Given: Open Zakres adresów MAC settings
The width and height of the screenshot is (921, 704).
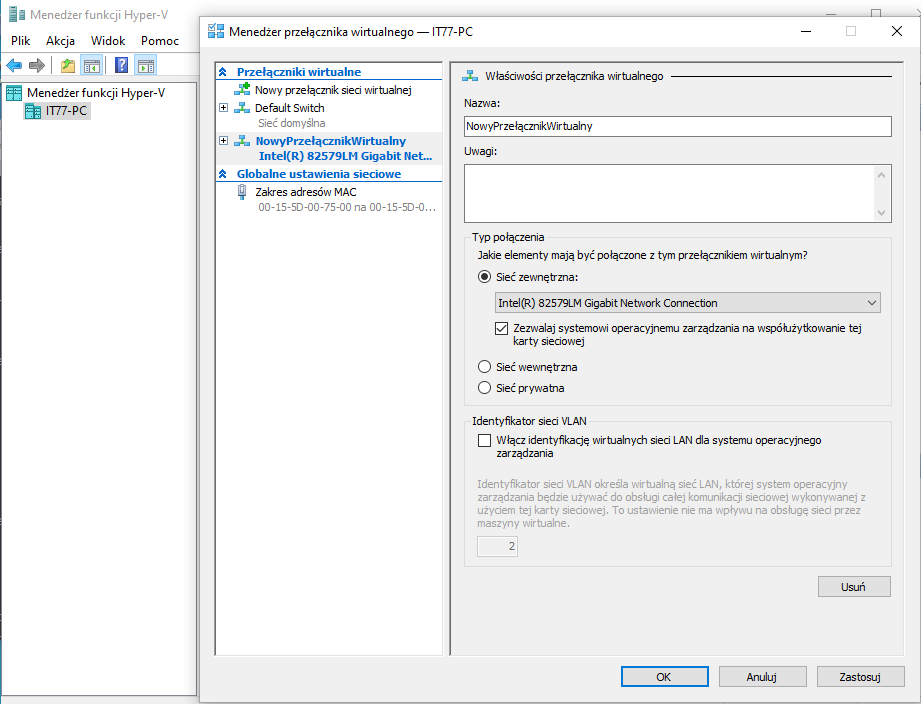Looking at the screenshot, I should pyautogui.click(x=242, y=192).
